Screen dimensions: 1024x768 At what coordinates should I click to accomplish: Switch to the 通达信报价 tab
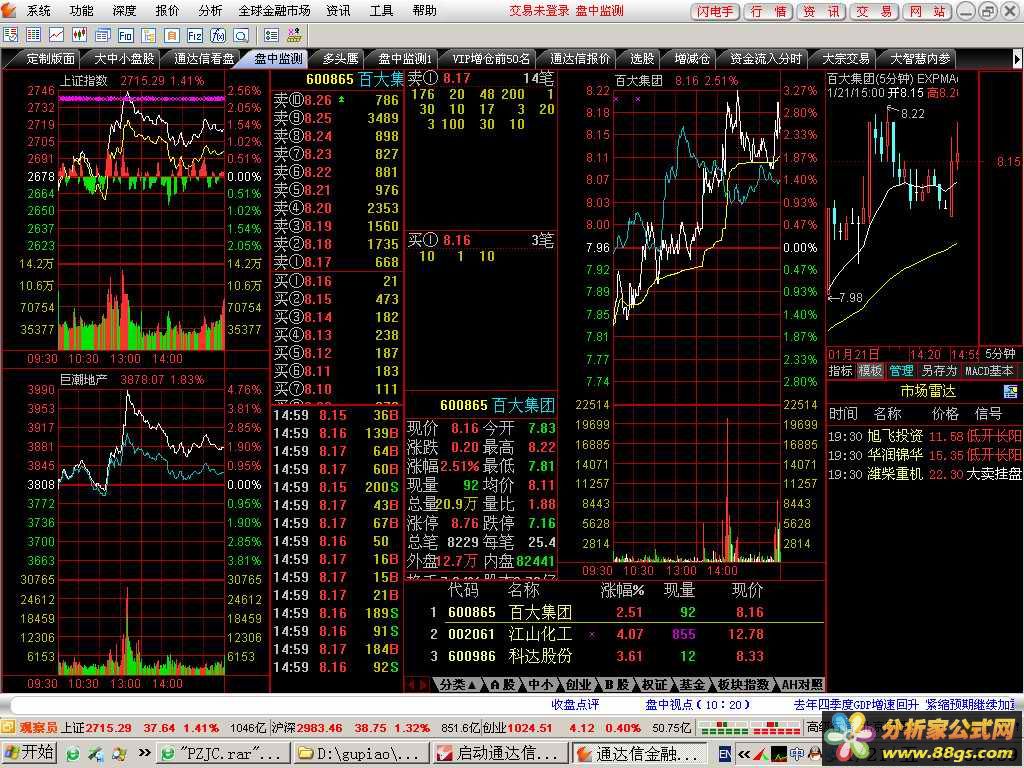(580, 59)
